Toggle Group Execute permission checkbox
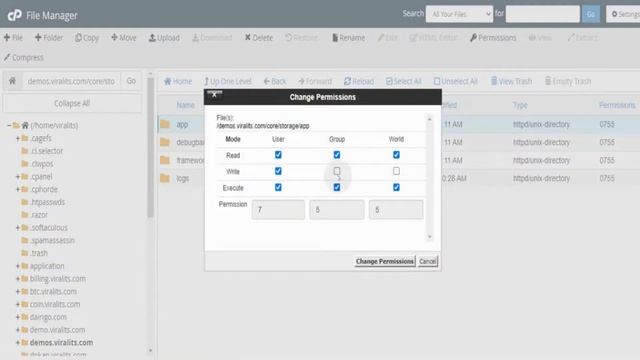Screen dimensions: 640x360 point(337,187)
